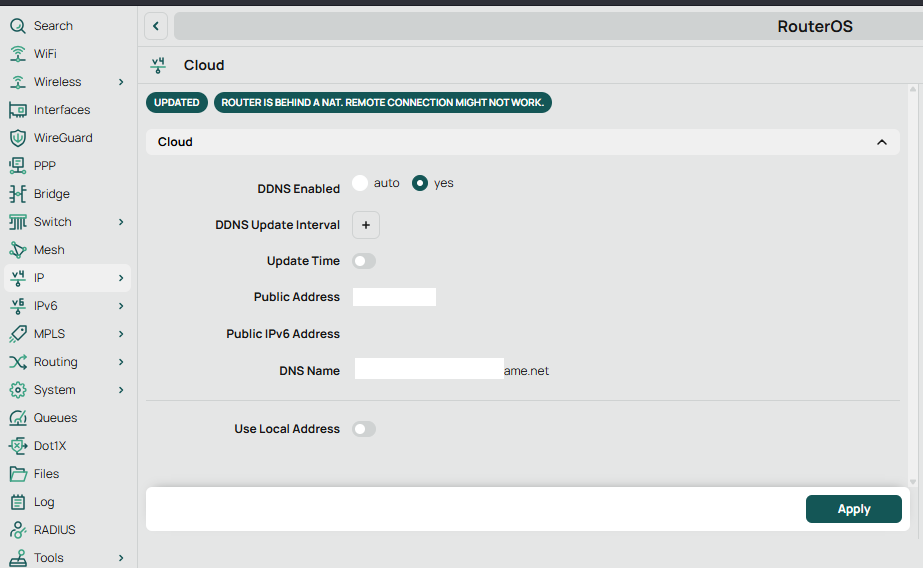
Task: Click the 'Public IPv6 Address' label
Action: (x=283, y=334)
